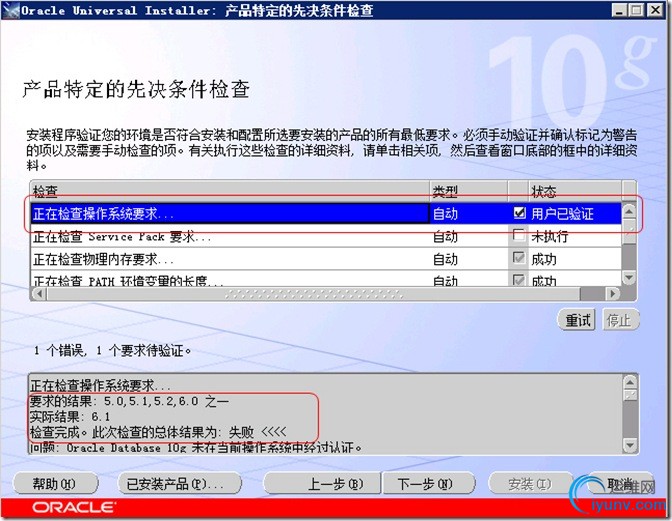Click details box scroll down arrow
Screen dimensions: 672x521
pos(630,445)
